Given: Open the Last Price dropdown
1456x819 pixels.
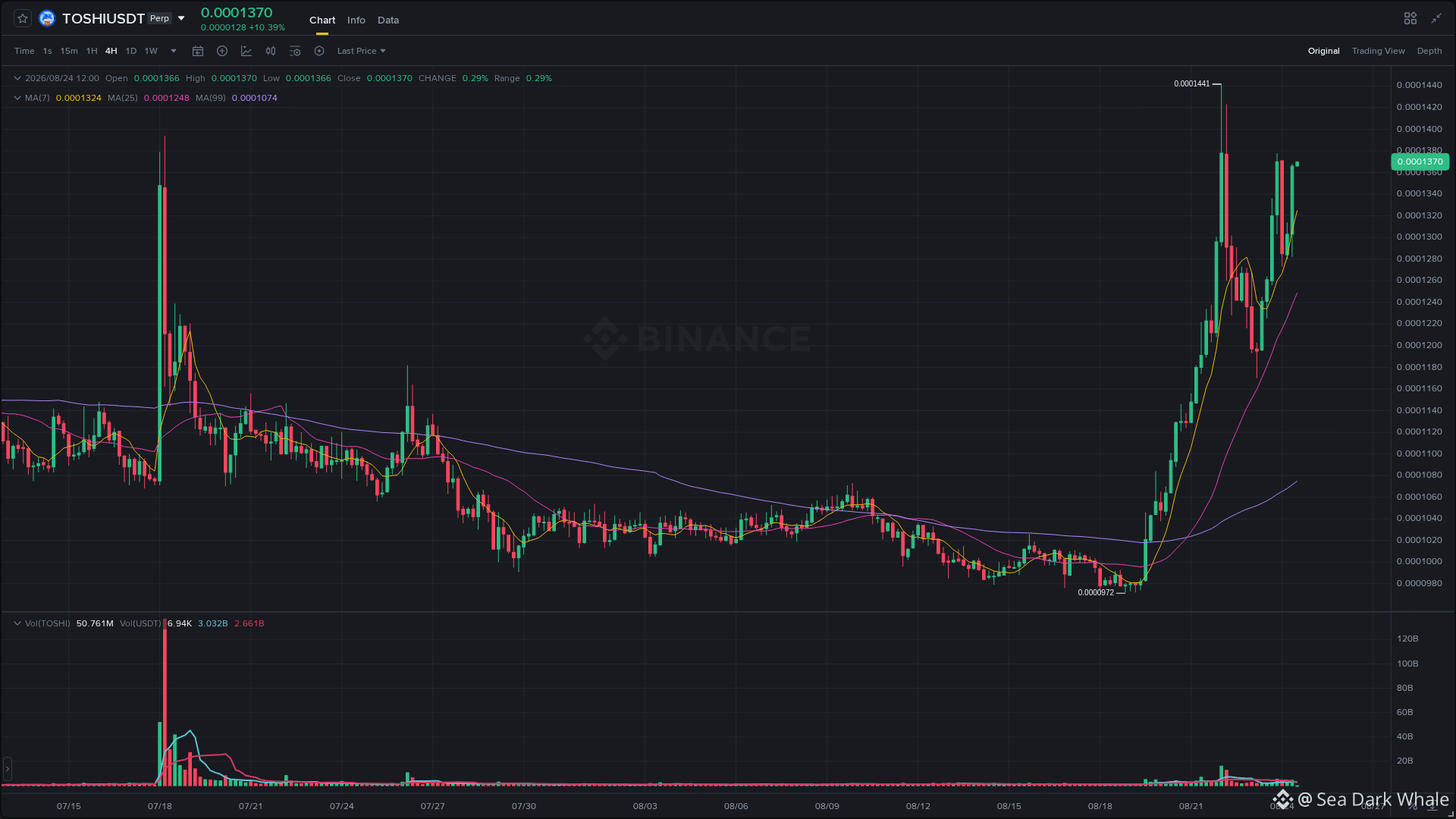Looking at the screenshot, I should tap(362, 51).
